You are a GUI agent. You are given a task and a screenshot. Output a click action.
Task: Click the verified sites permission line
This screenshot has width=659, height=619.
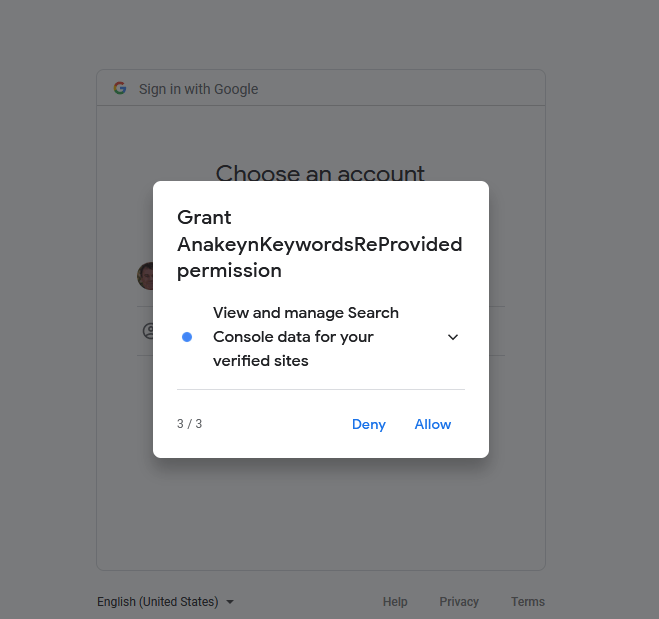tap(261, 361)
